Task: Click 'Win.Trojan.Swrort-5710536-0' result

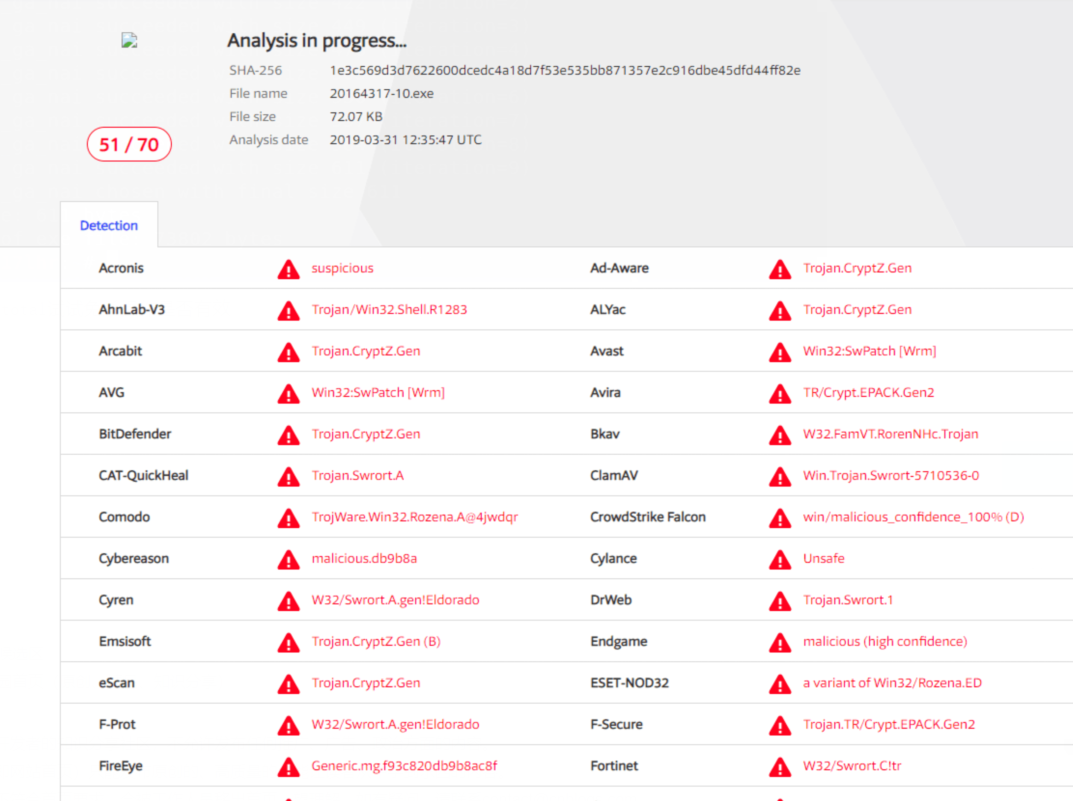Action: coord(891,475)
